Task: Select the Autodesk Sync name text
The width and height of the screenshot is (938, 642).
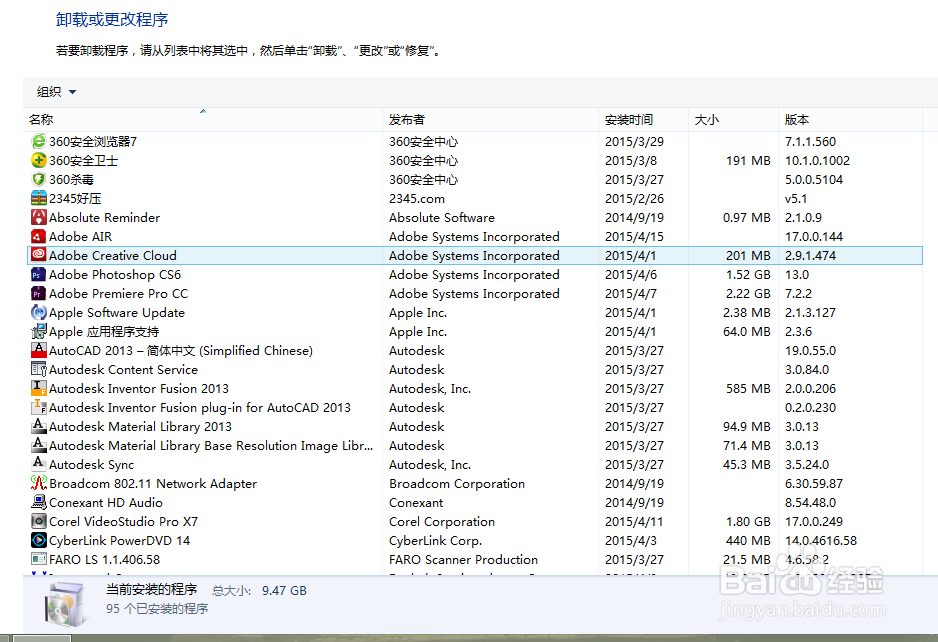Action: click(x=92, y=465)
